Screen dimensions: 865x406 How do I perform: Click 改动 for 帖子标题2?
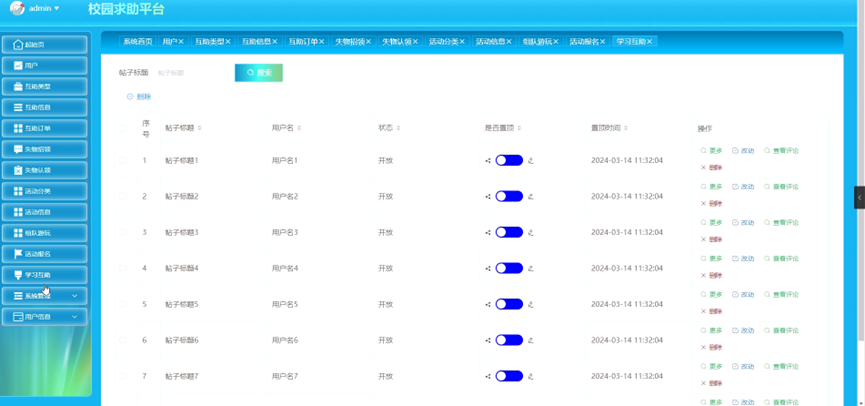(743, 186)
